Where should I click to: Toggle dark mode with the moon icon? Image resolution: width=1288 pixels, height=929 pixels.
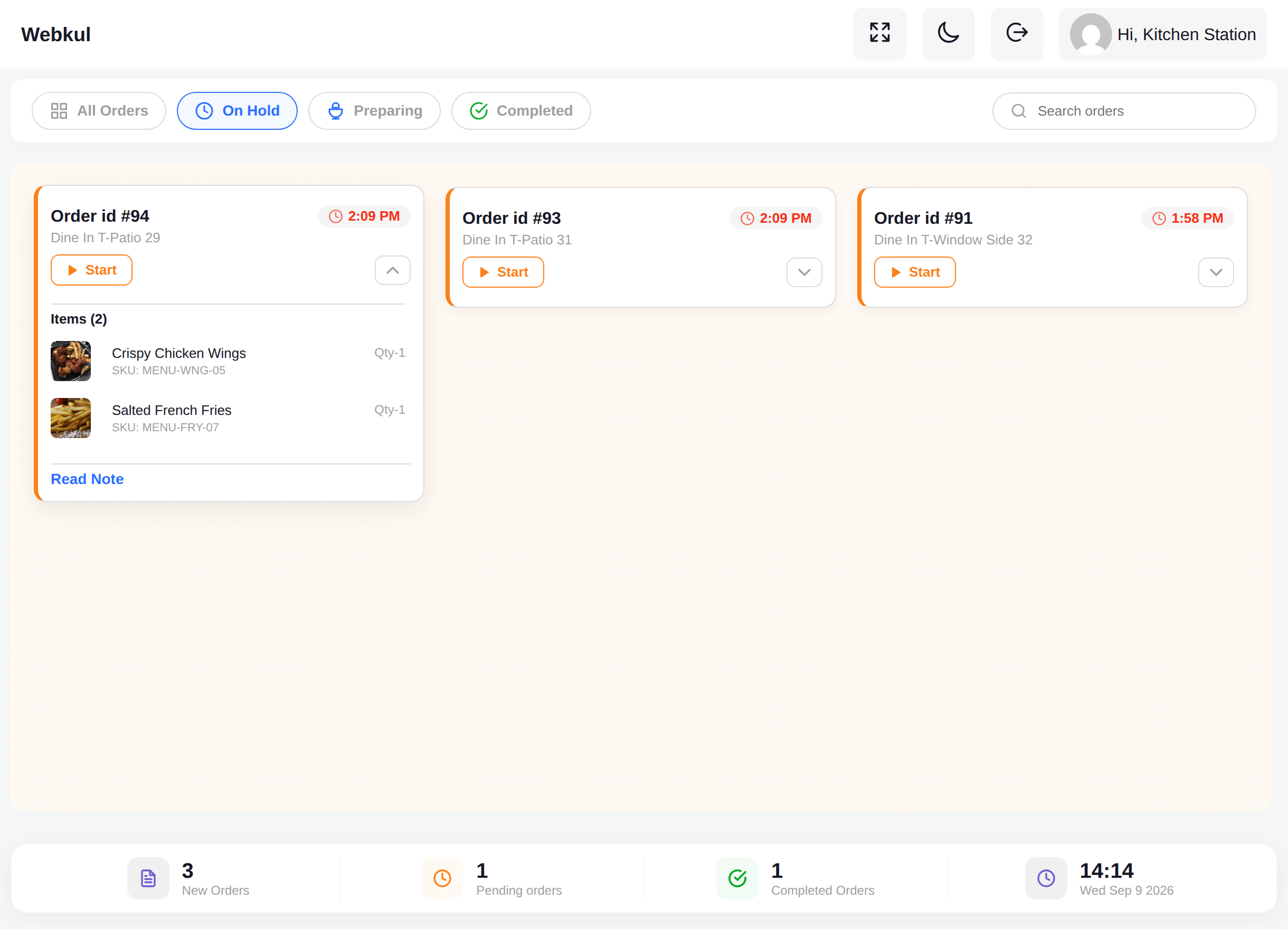coord(949,34)
